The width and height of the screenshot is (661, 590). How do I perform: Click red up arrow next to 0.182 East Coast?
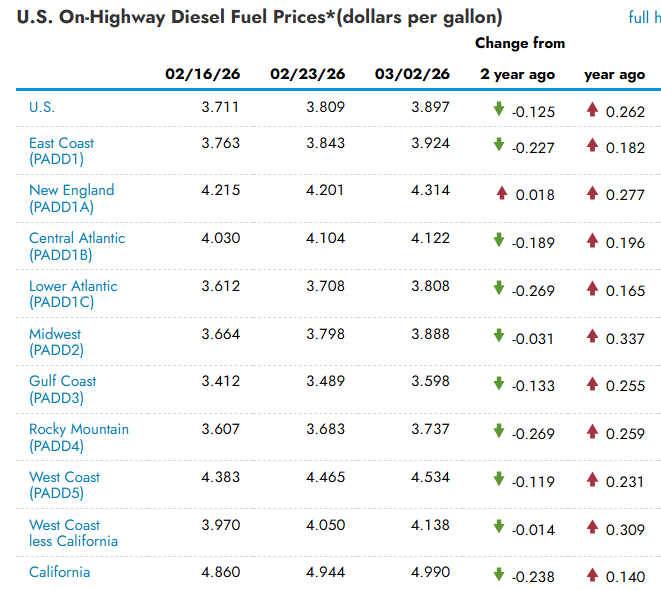(x=592, y=146)
